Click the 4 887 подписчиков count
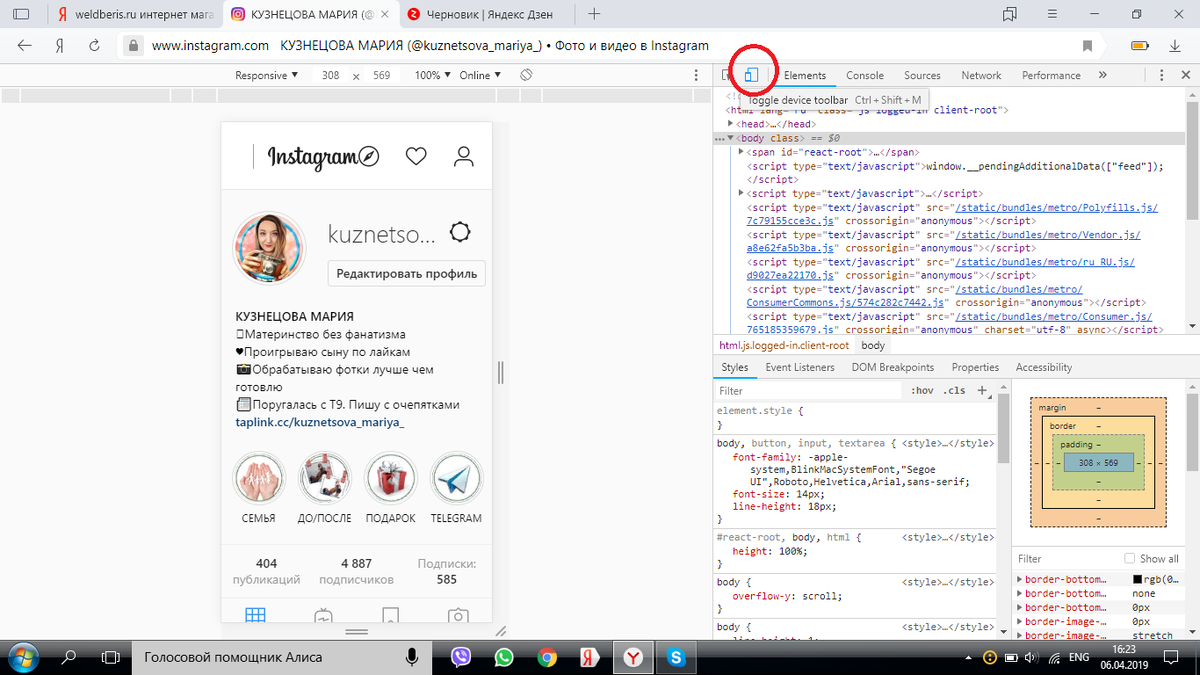Image resolution: width=1200 pixels, height=675 pixels. point(356,571)
